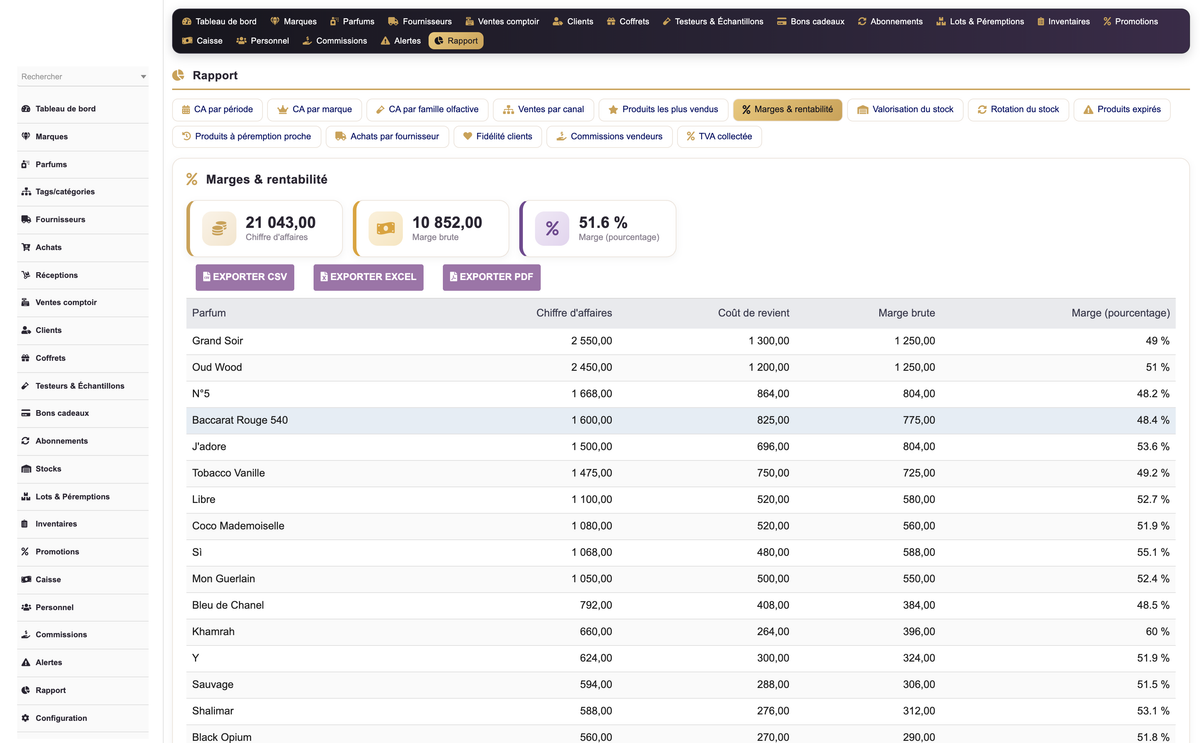This screenshot has height=743, width=1200.
Task: Switch to Produits expirés report
Action: click(x=1122, y=109)
